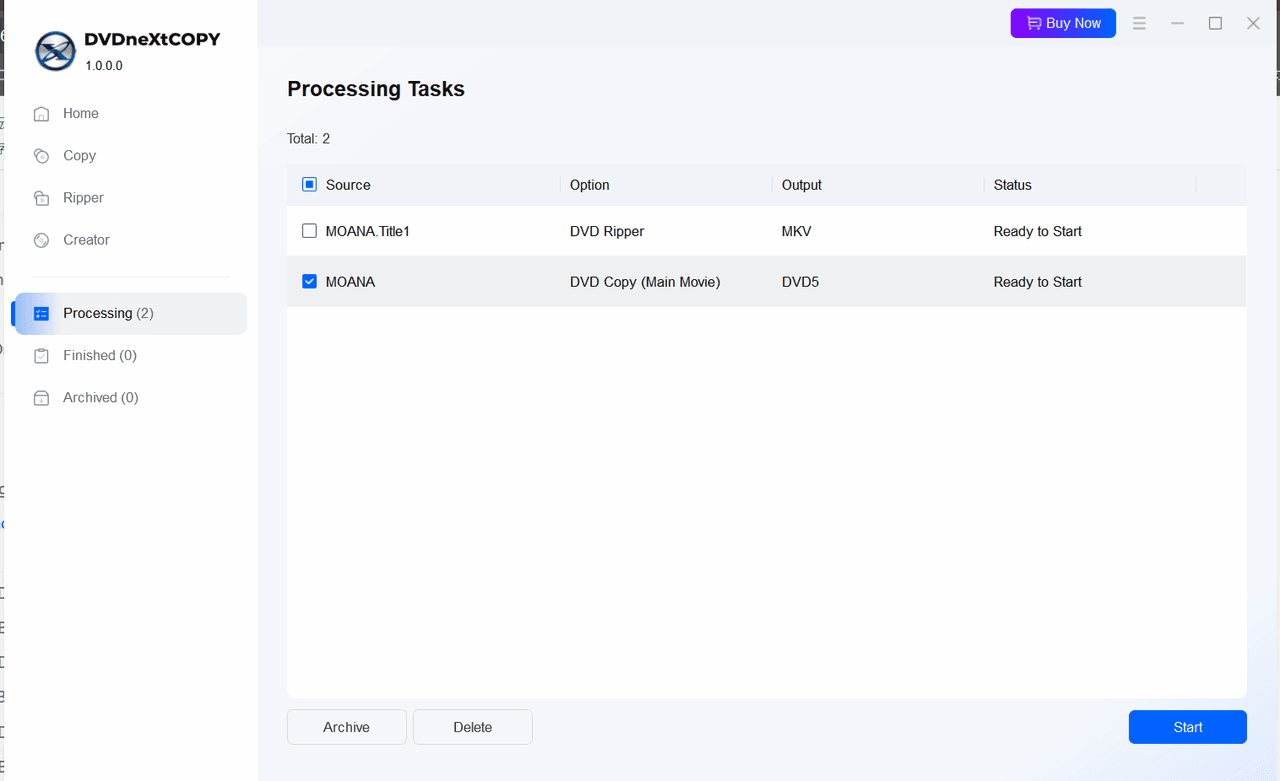This screenshot has width=1280, height=781.
Task: Maximize the DVDneXtCOPY window
Action: pyautogui.click(x=1215, y=23)
